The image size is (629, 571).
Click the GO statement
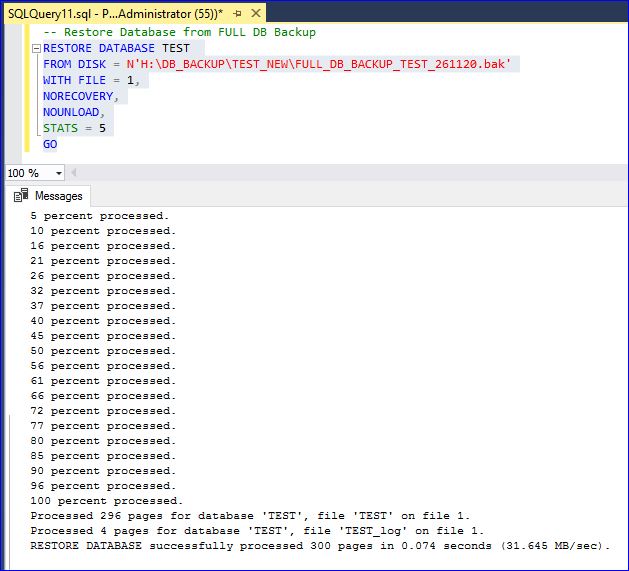(x=50, y=144)
